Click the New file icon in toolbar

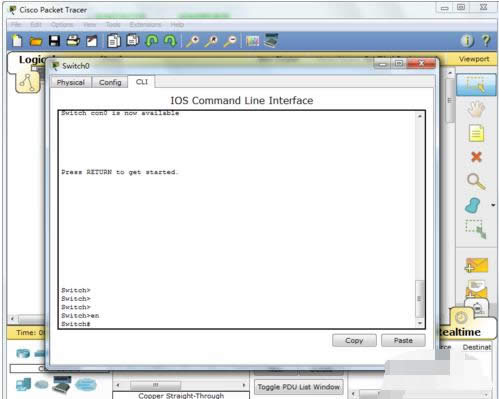(x=17, y=41)
